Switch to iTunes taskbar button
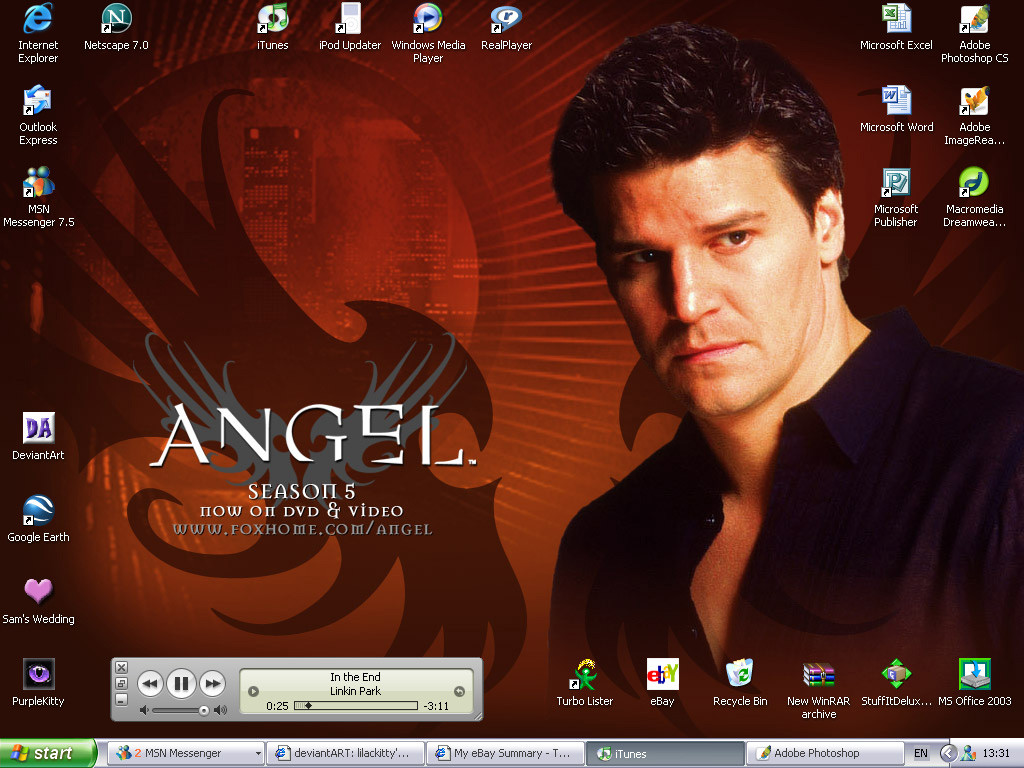Image resolution: width=1024 pixels, height=768 pixels. [665, 753]
